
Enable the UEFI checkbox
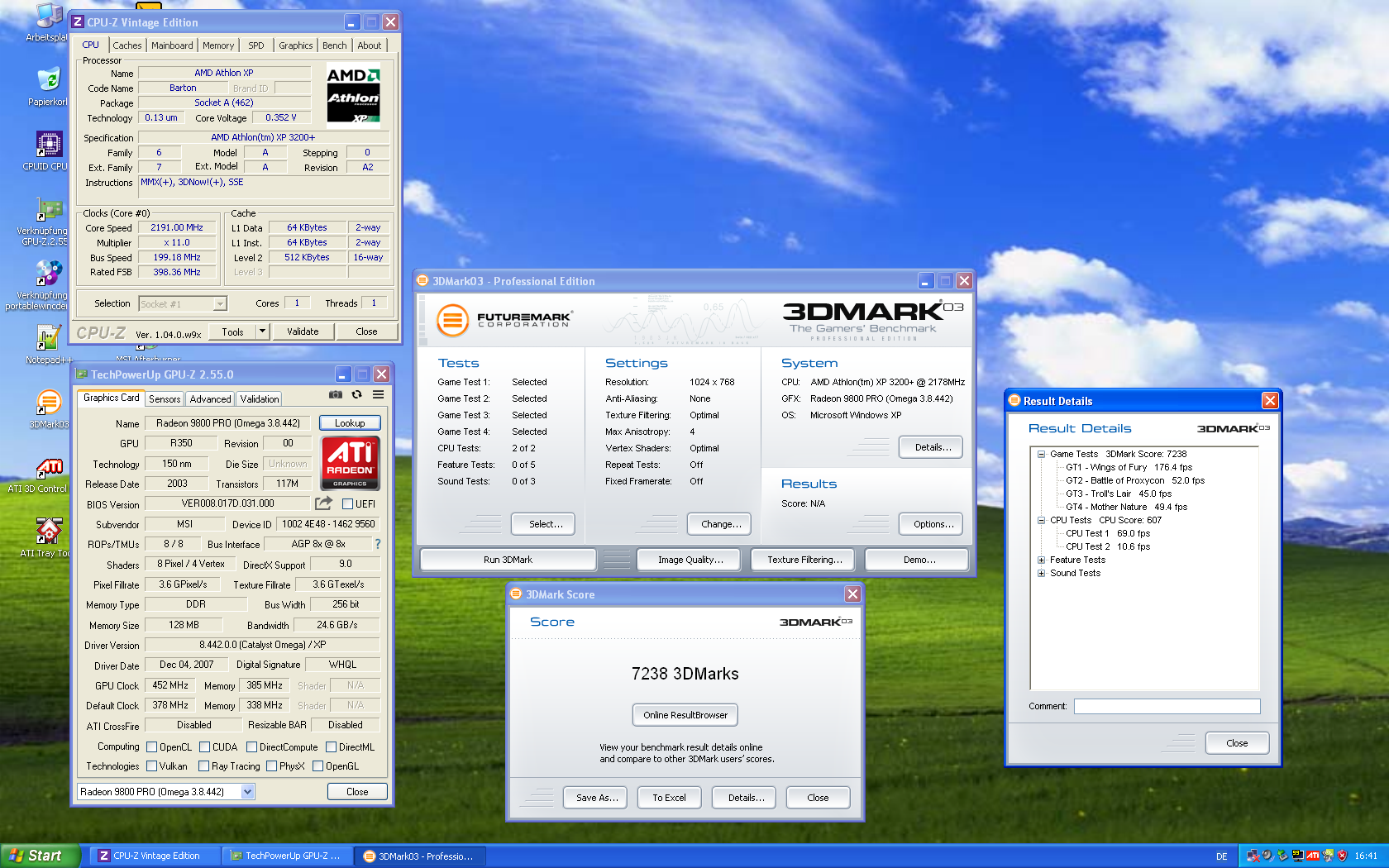(x=347, y=503)
